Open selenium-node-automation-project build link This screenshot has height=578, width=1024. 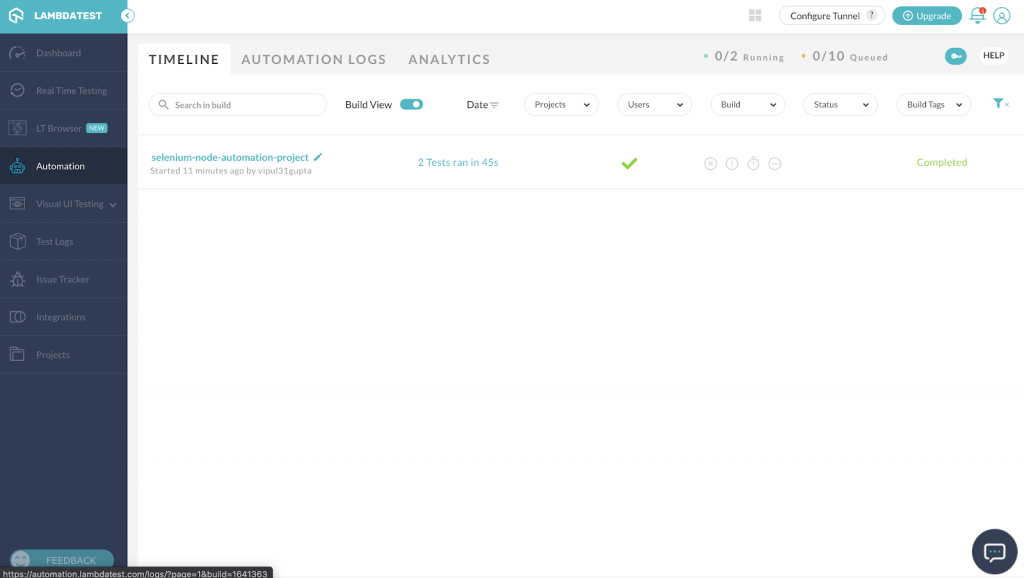click(230, 157)
